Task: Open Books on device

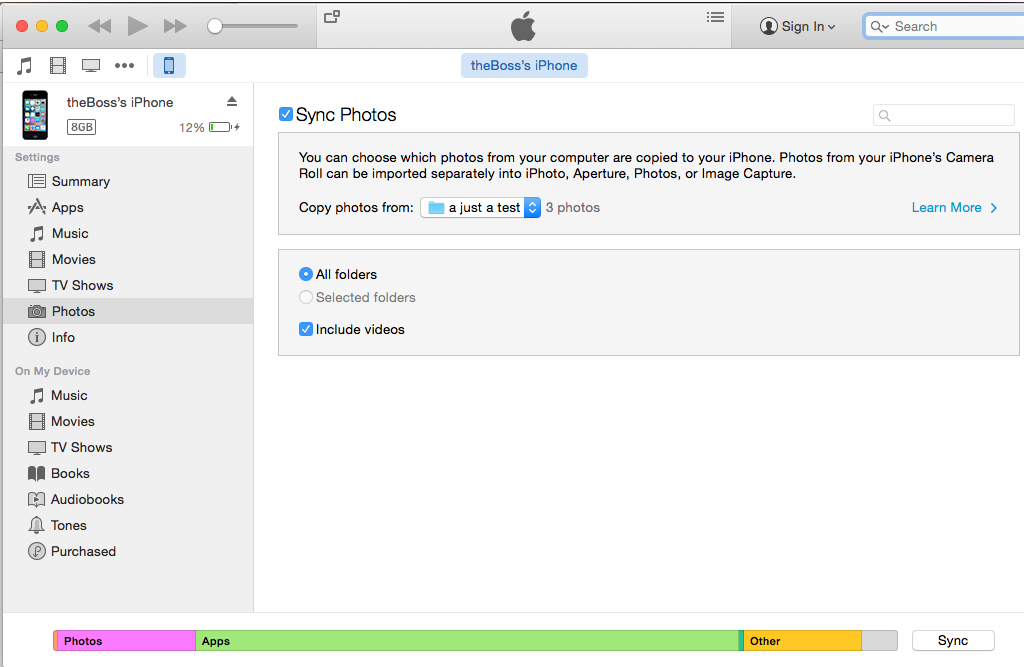Action: coord(128,473)
